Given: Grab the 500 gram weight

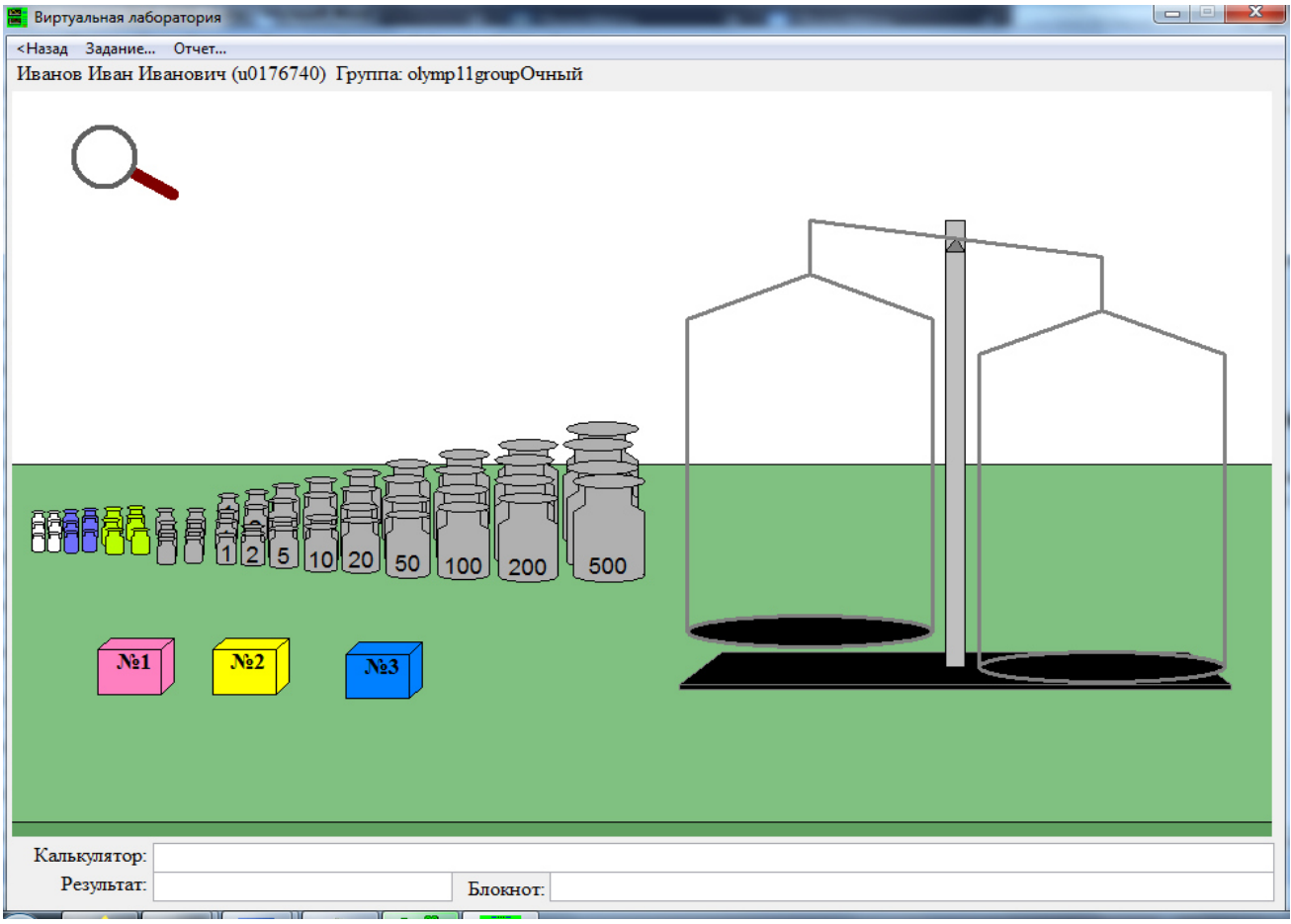Looking at the screenshot, I should [608, 529].
